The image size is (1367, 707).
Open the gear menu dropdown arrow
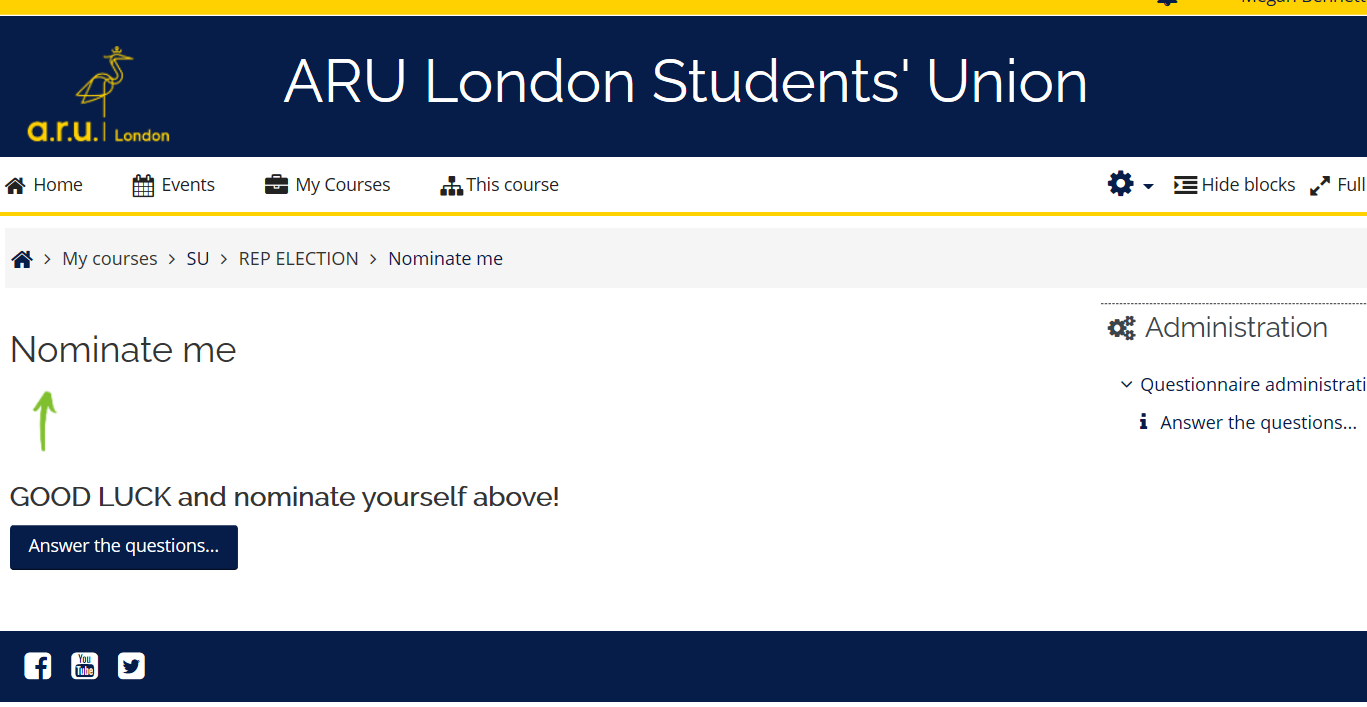point(1148,186)
